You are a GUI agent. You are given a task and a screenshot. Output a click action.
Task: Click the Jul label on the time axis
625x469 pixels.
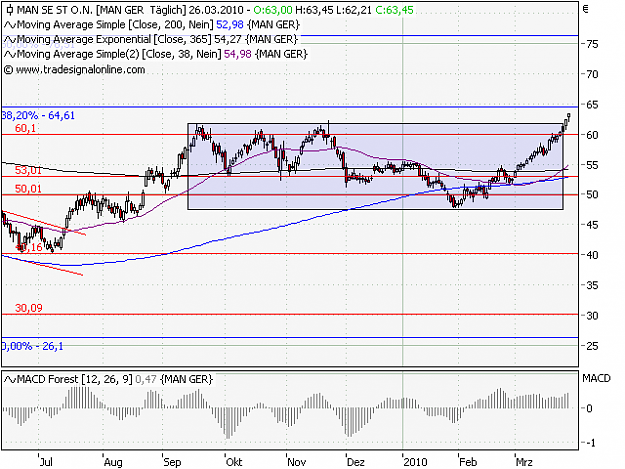coord(46,462)
